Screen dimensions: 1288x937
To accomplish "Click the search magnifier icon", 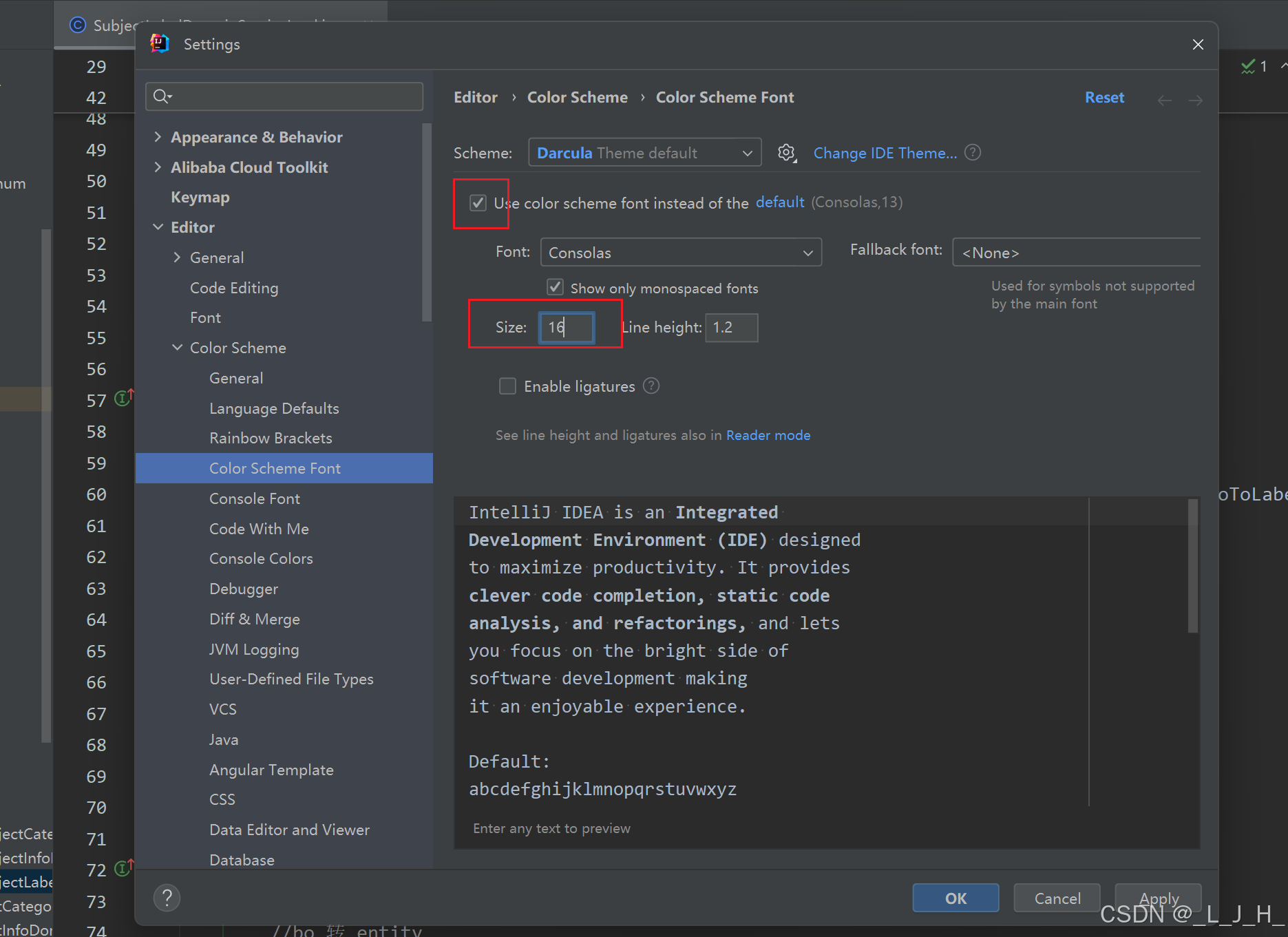I will pos(162,96).
